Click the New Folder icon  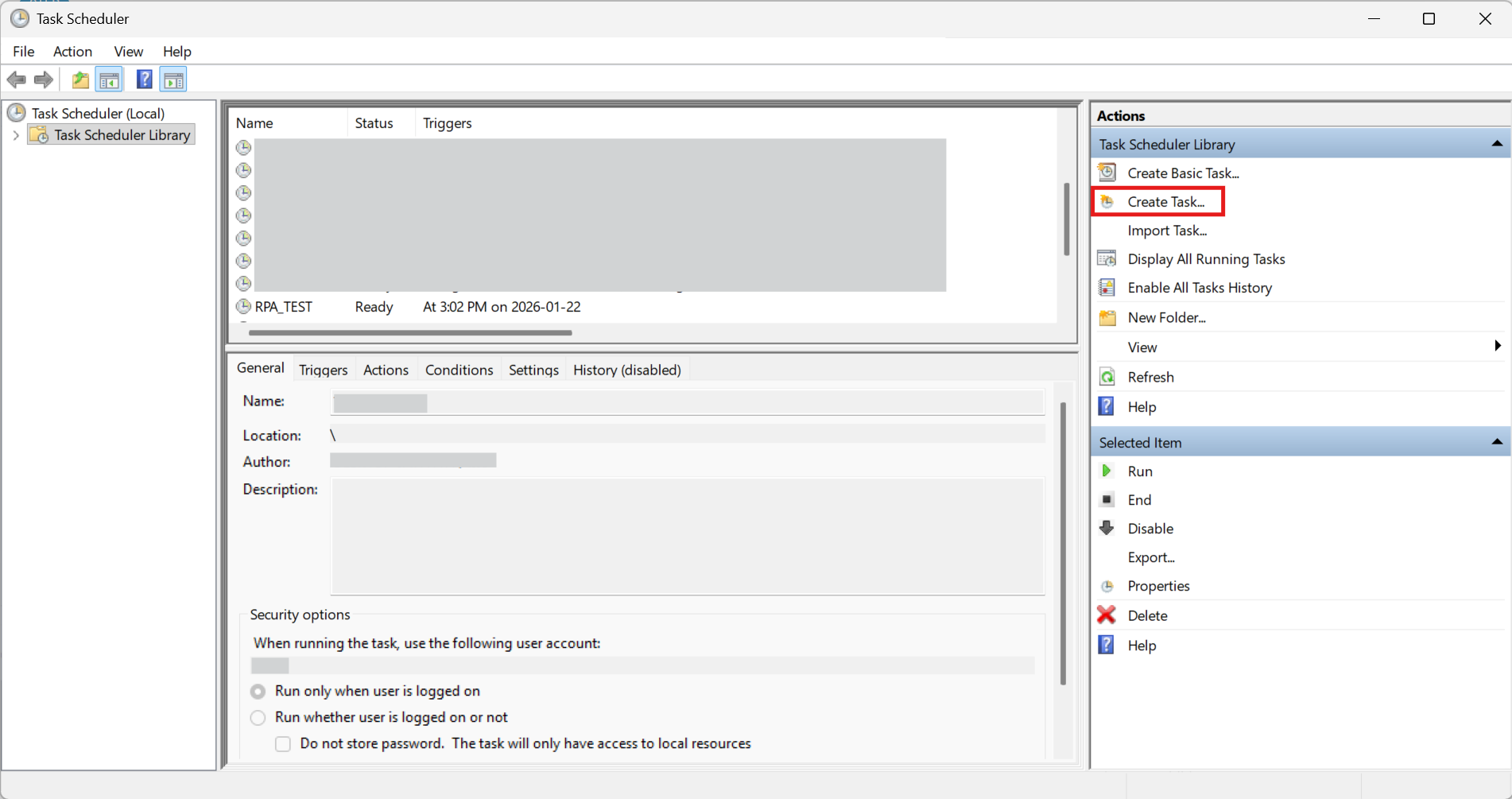click(1107, 318)
